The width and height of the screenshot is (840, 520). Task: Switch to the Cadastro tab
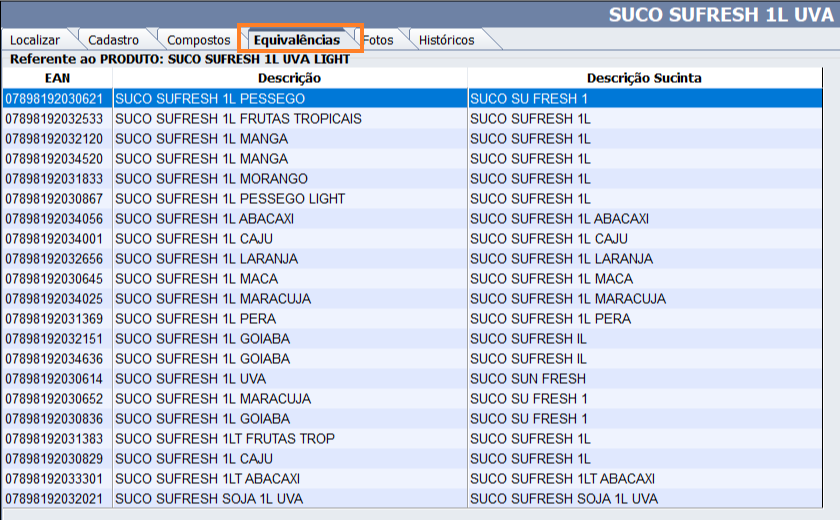coord(113,40)
